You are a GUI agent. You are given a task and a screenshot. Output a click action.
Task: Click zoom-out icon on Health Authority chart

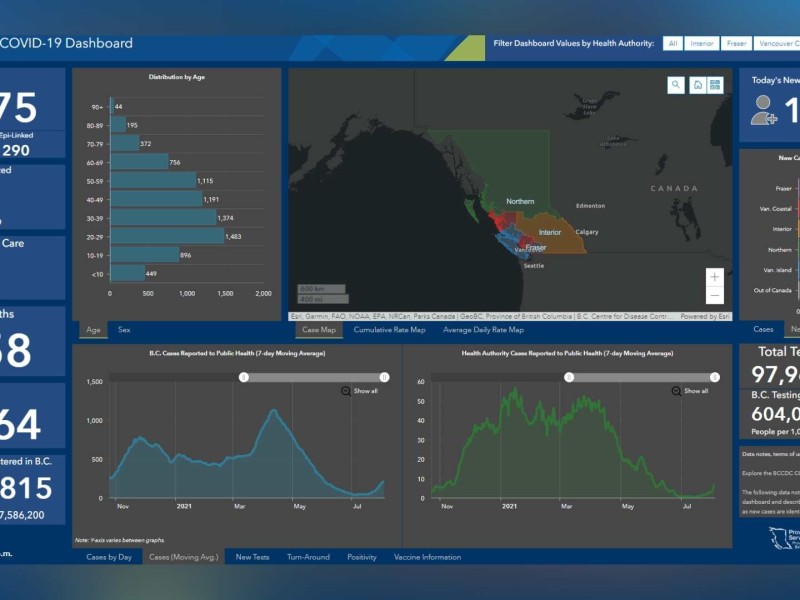(676, 391)
